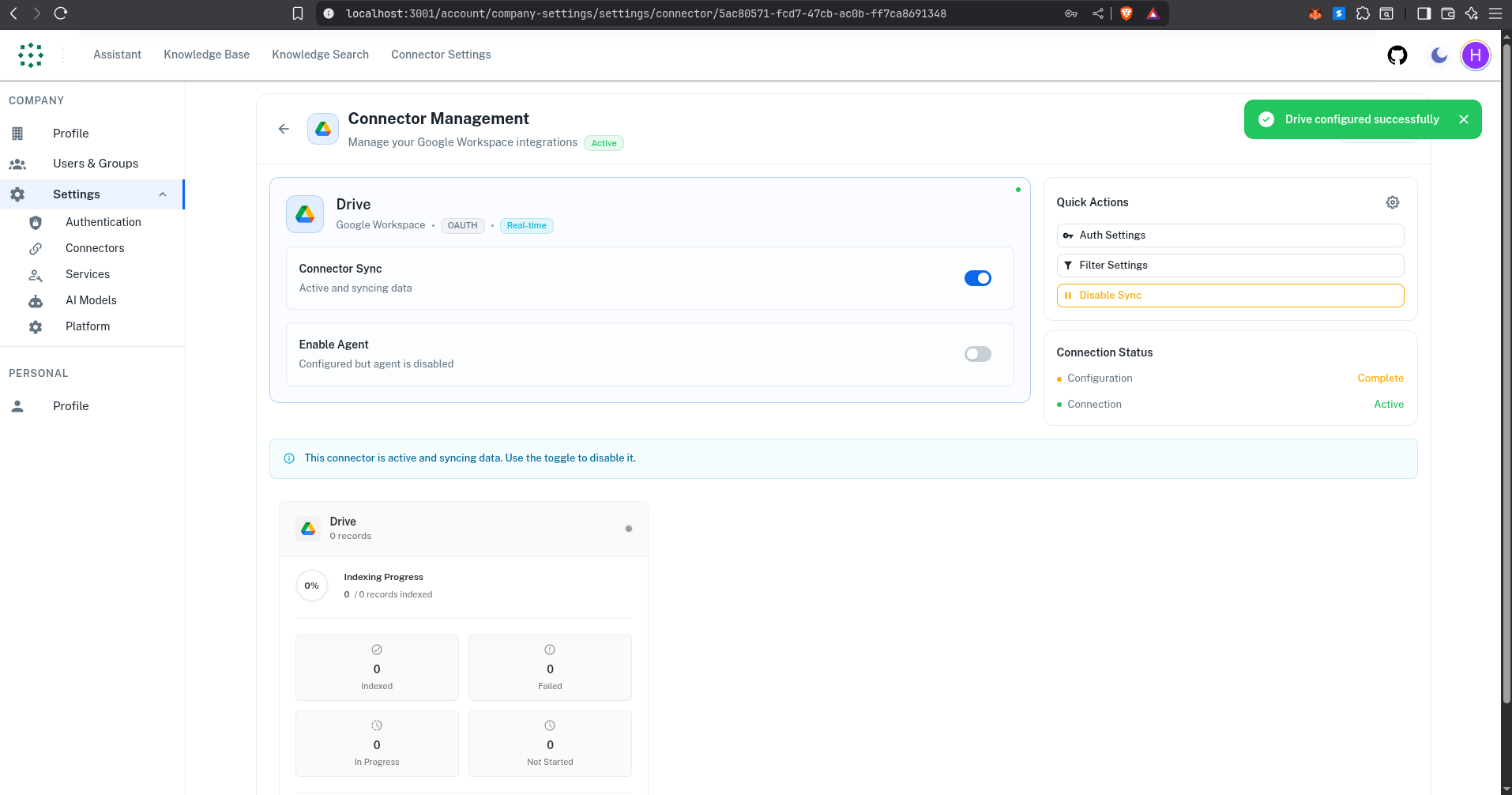Open the Authentication shield icon in sidebar
This screenshot has width=1512, height=795.
[36, 222]
